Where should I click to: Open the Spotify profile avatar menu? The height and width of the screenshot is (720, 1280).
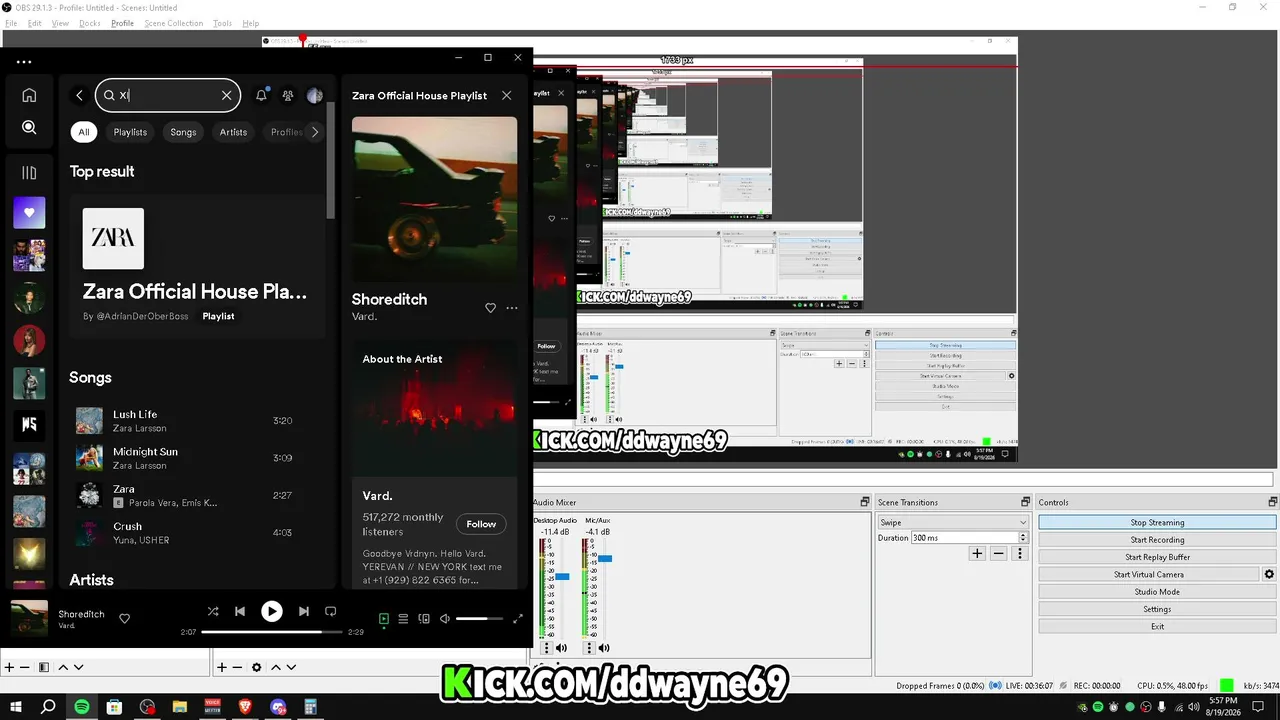(314, 95)
